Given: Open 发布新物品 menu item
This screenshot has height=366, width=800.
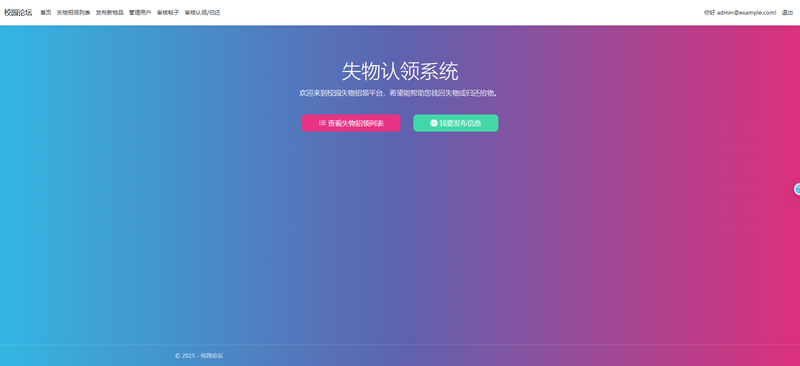Looking at the screenshot, I should pos(110,13).
